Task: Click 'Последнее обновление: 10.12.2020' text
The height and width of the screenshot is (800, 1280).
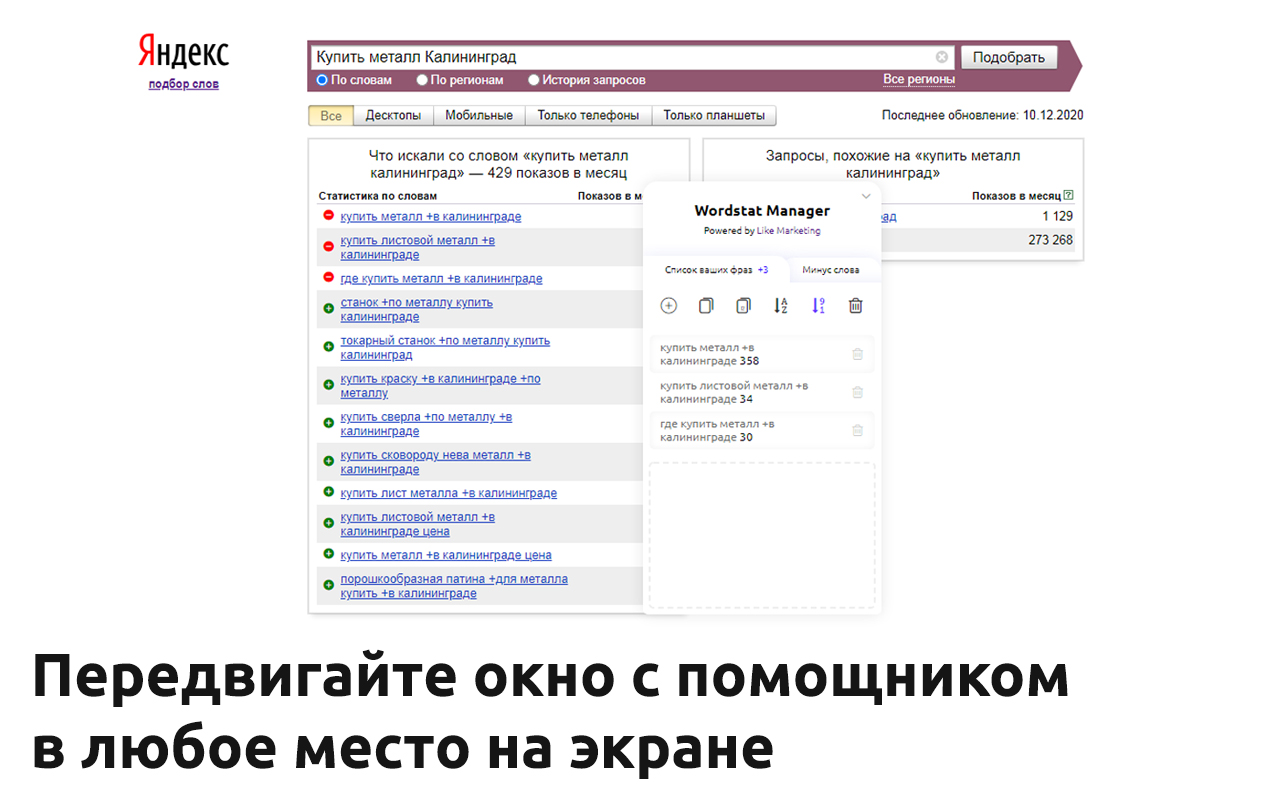Action: (982, 116)
